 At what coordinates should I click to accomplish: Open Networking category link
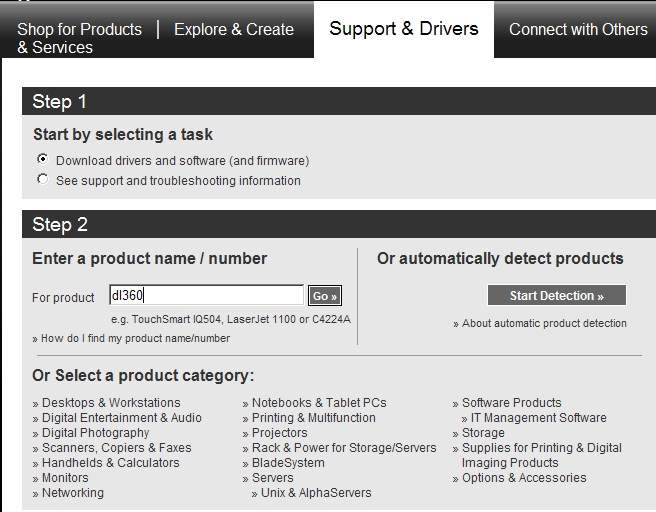pyautogui.click(x=73, y=493)
